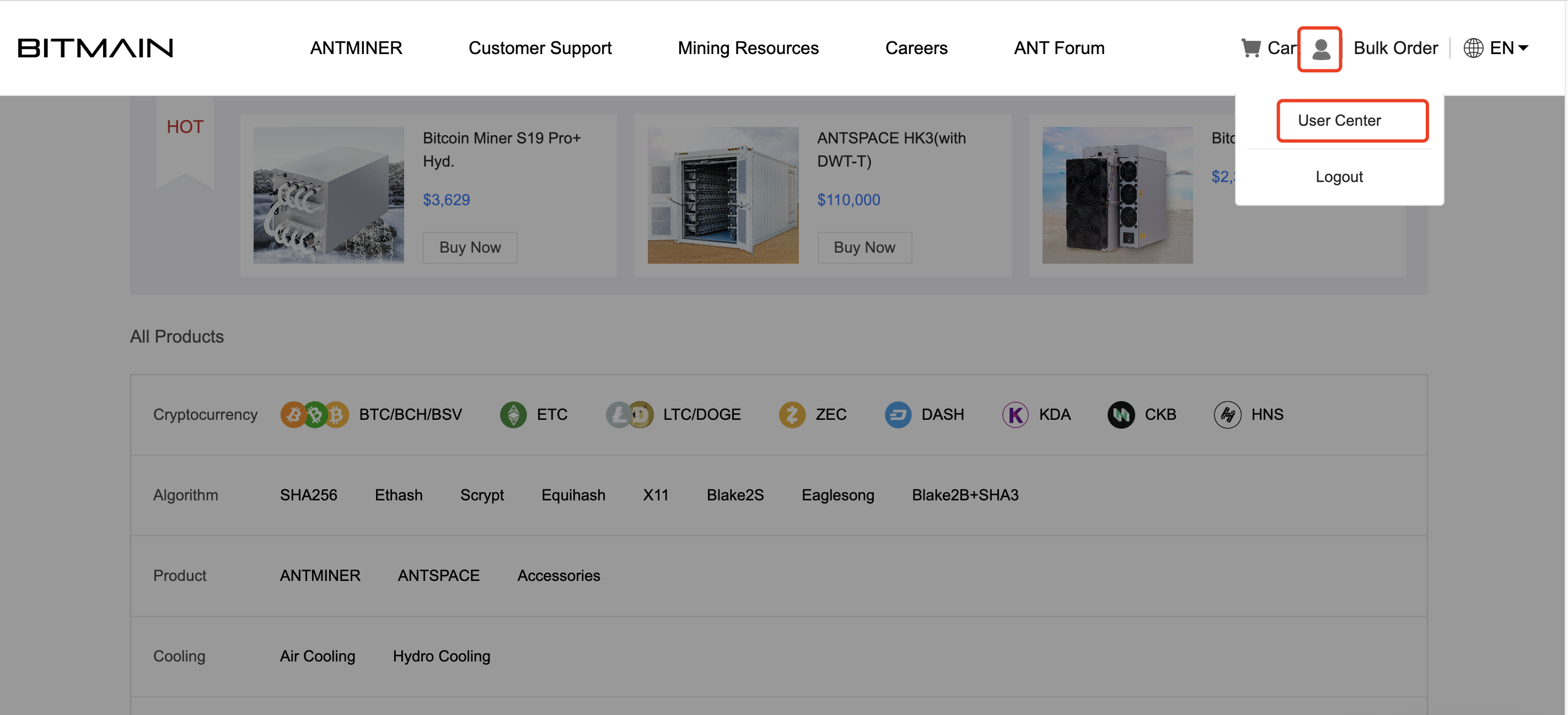Select the HNS coin icon

(x=1228, y=415)
